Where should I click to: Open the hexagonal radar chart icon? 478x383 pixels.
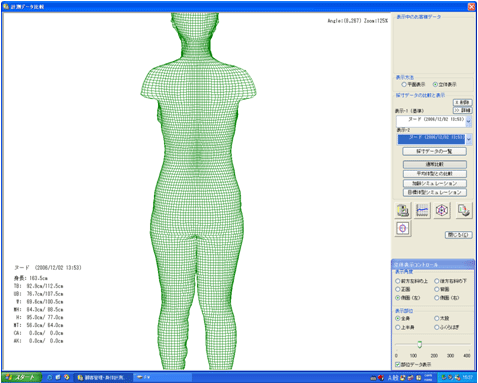[x=442, y=210]
